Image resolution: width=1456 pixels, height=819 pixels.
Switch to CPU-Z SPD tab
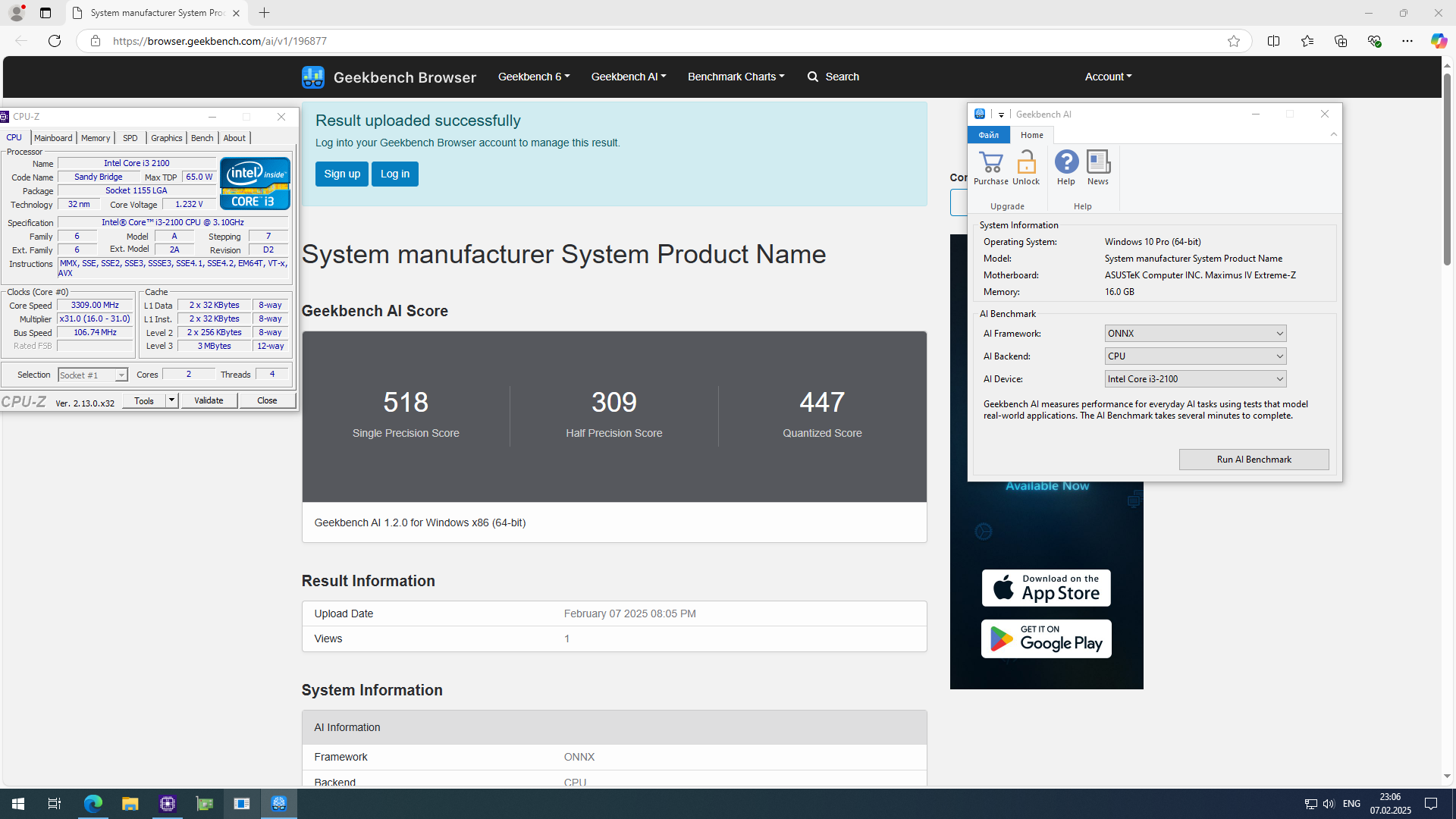tap(130, 138)
